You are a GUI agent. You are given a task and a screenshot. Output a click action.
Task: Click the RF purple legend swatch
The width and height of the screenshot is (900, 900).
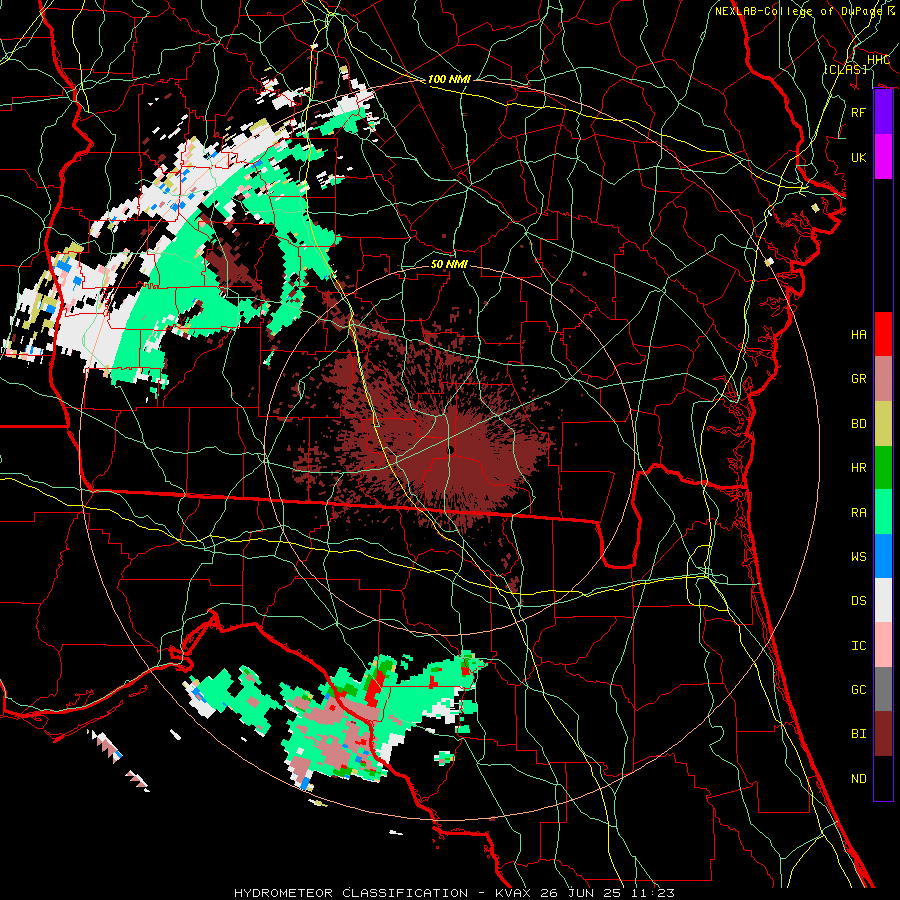[883, 112]
